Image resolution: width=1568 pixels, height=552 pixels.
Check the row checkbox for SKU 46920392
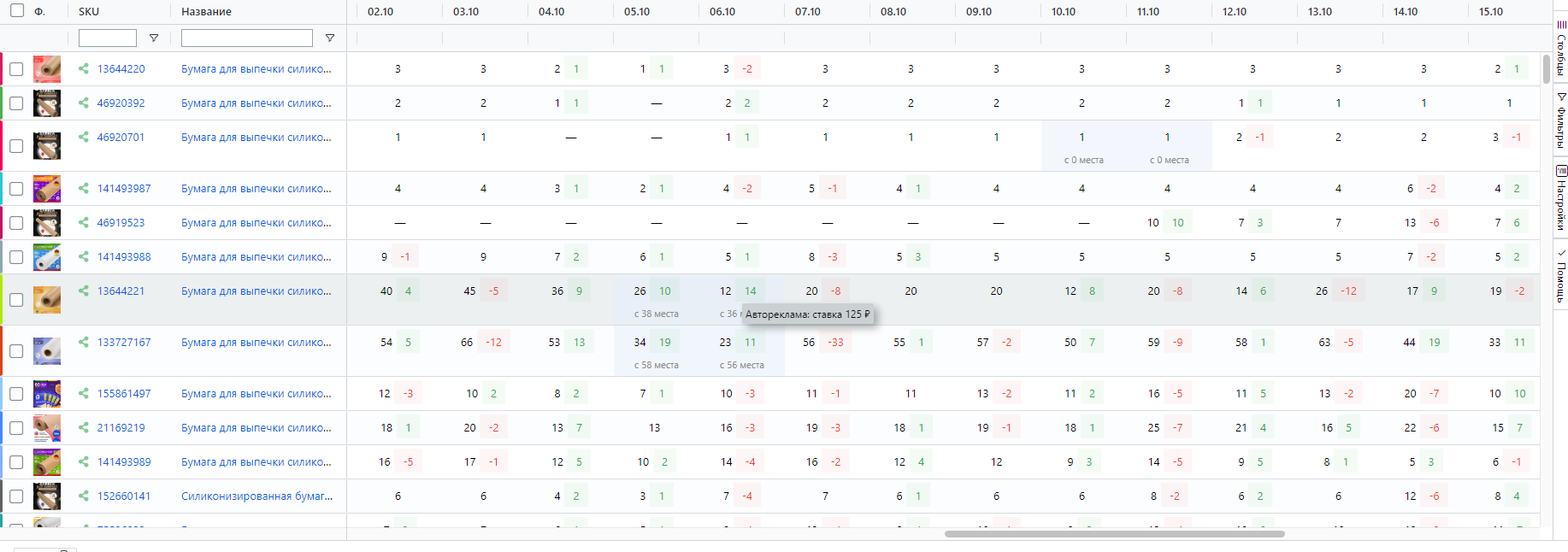[x=16, y=103]
